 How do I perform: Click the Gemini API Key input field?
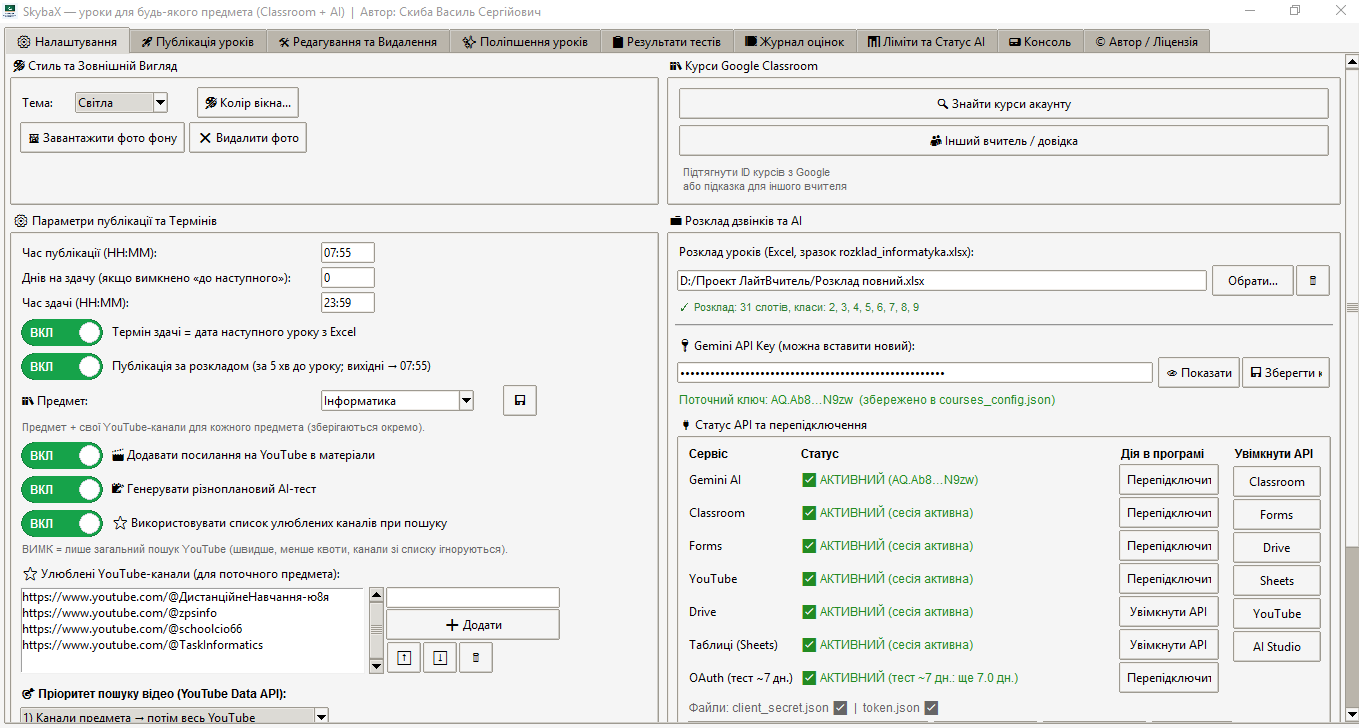(x=915, y=372)
